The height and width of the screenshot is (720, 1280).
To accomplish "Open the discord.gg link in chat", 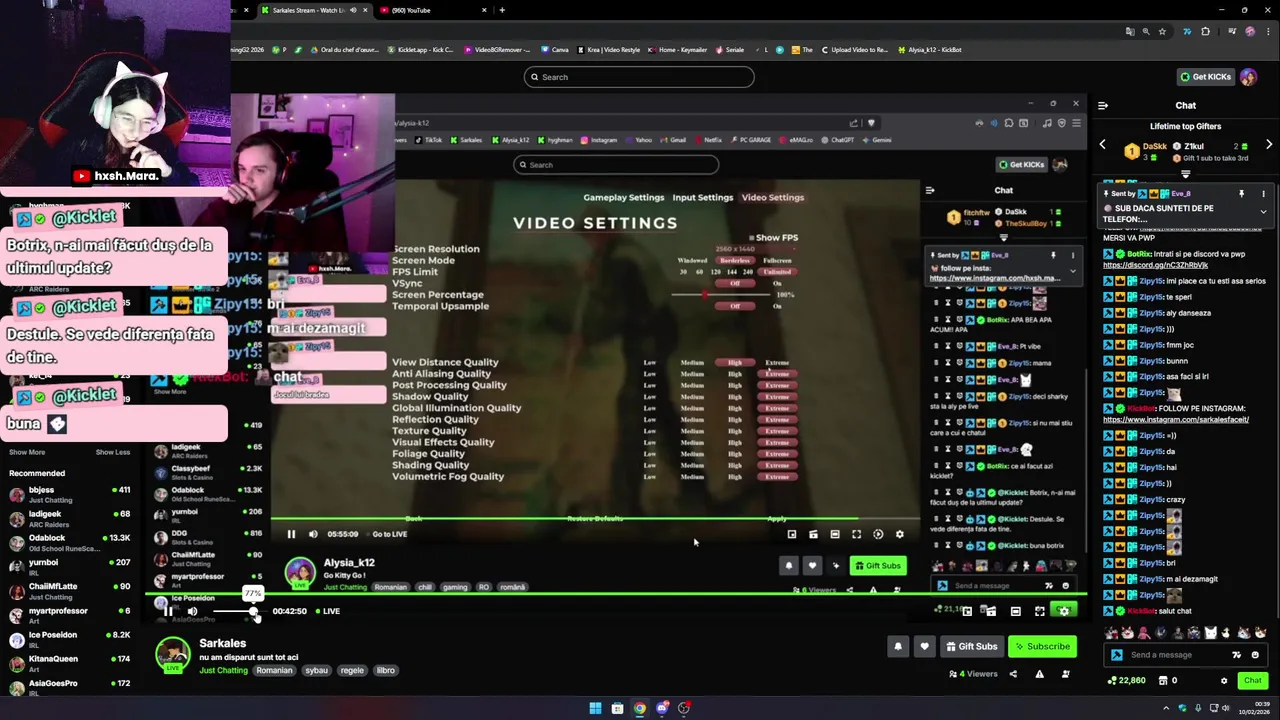I will click(1156, 265).
